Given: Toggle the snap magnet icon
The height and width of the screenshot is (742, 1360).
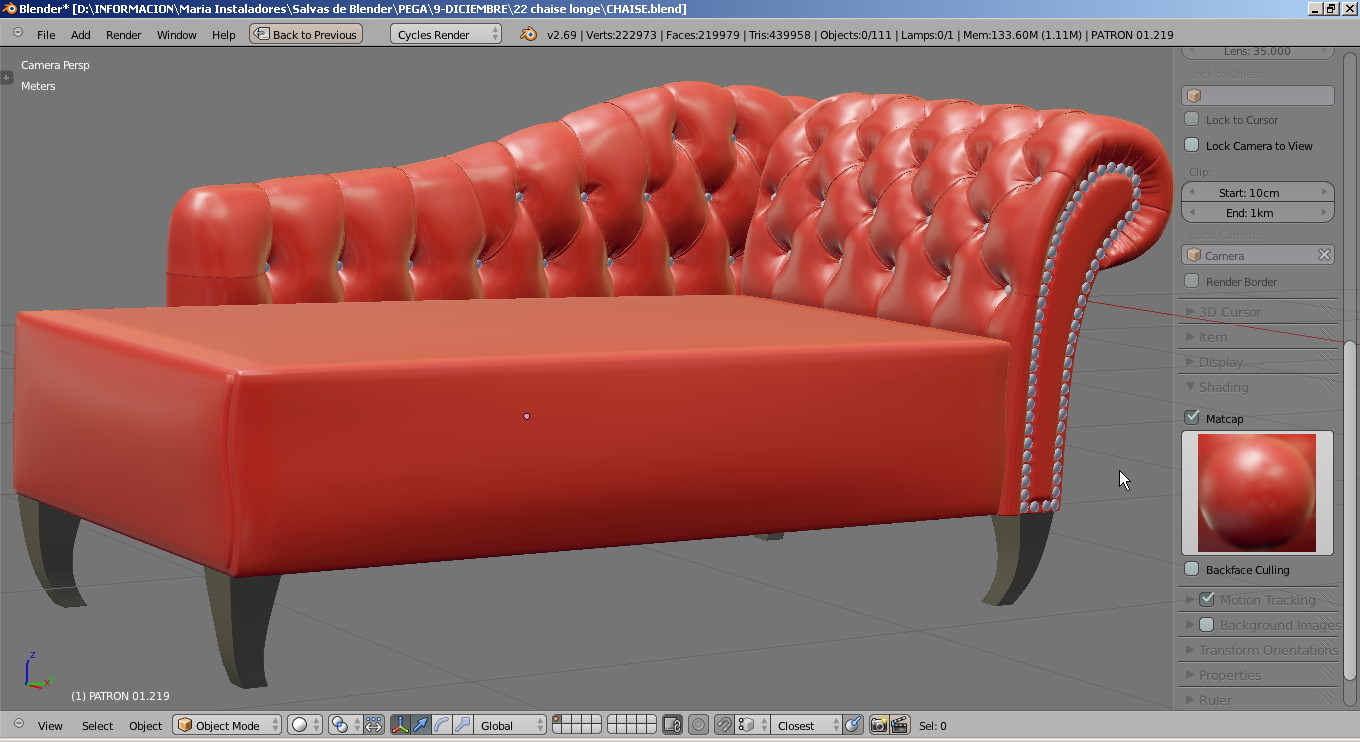Looking at the screenshot, I should coord(725,725).
